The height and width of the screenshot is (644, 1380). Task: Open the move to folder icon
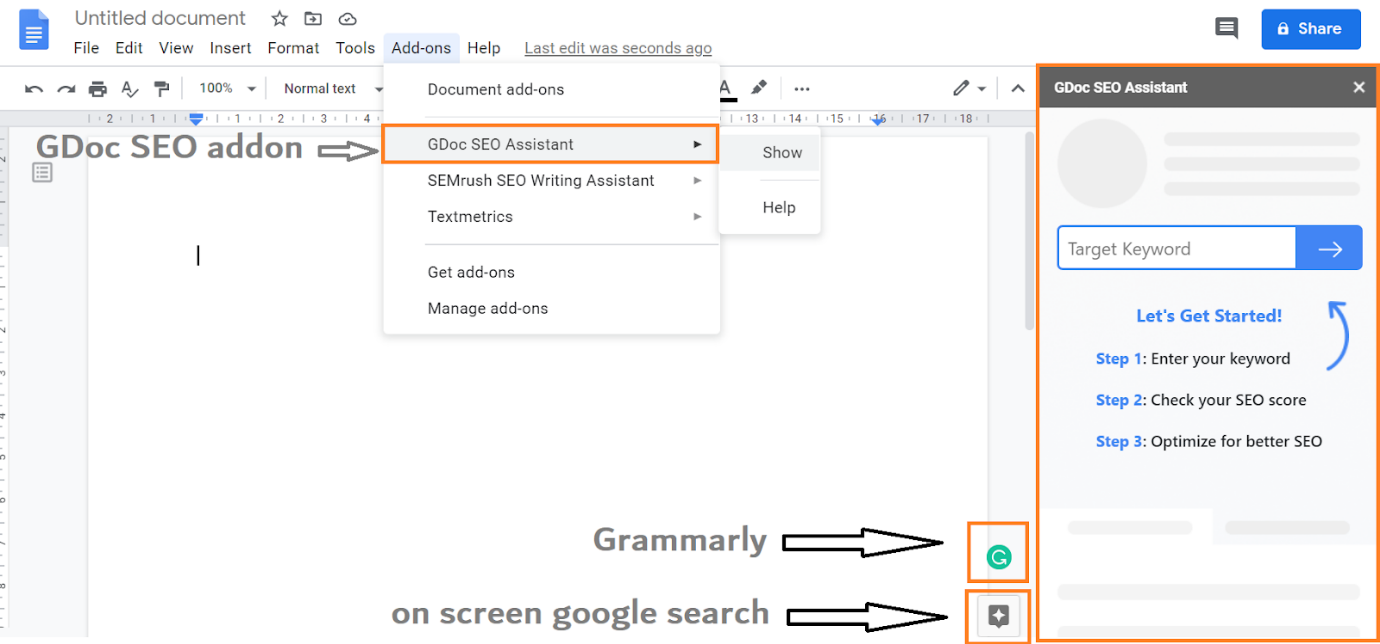(x=313, y=18)
